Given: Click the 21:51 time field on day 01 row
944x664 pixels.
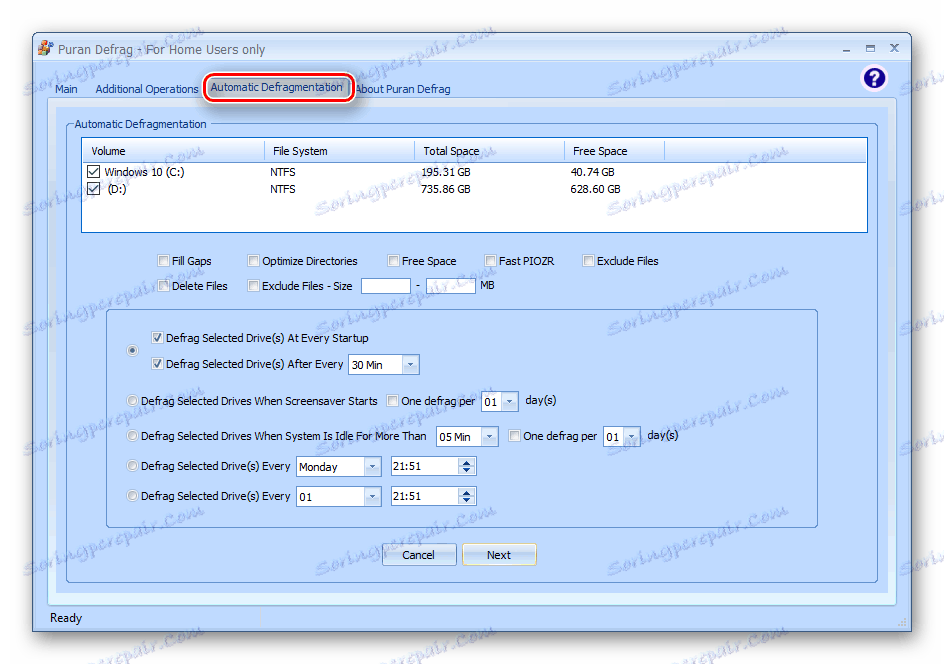Looking at the screenshot, I should click(x=424, y=497).
